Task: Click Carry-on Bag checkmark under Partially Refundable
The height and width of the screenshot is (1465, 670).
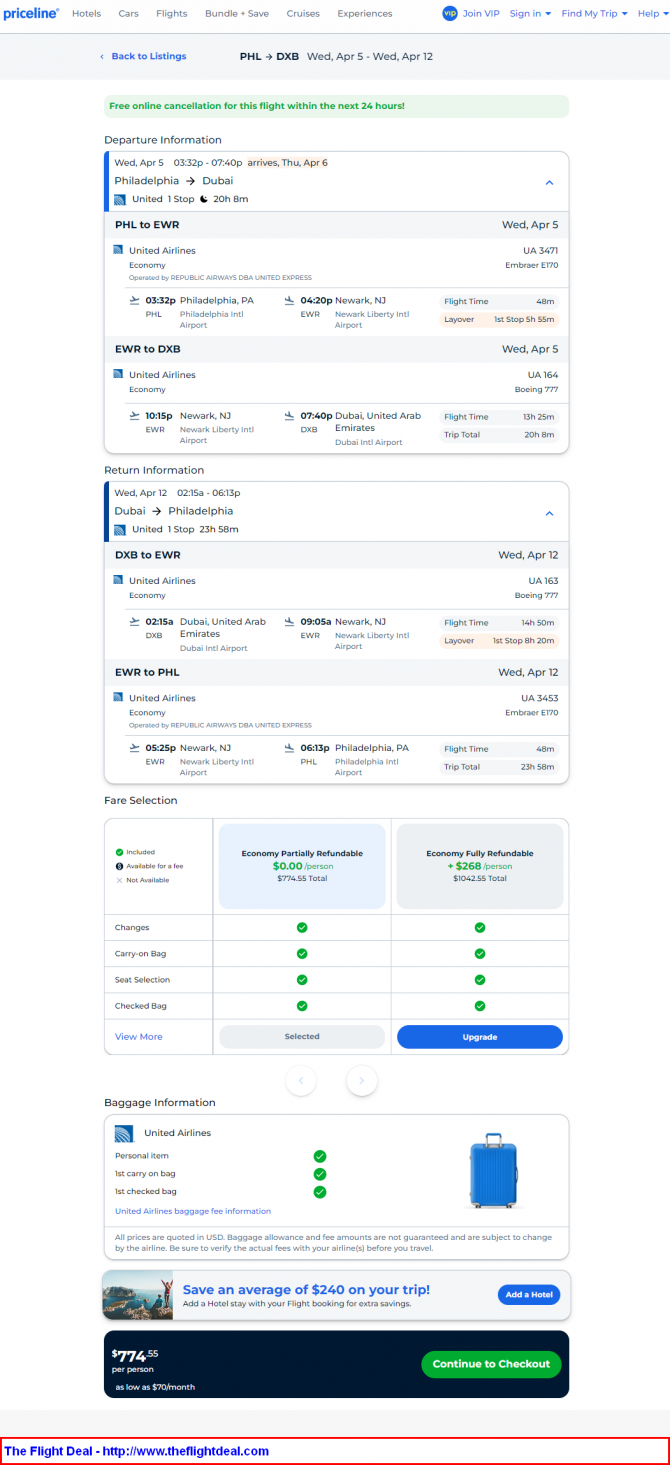Action: click(302, 954)
